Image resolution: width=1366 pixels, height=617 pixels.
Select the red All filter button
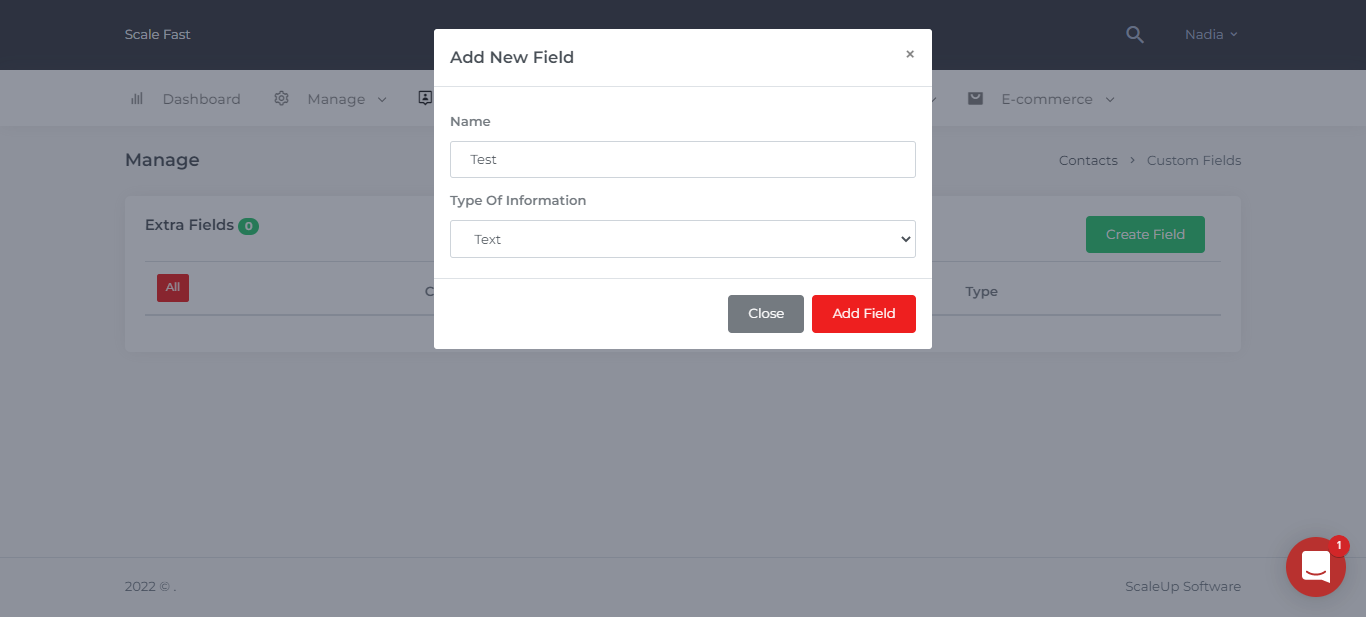[x=173, y=288]
